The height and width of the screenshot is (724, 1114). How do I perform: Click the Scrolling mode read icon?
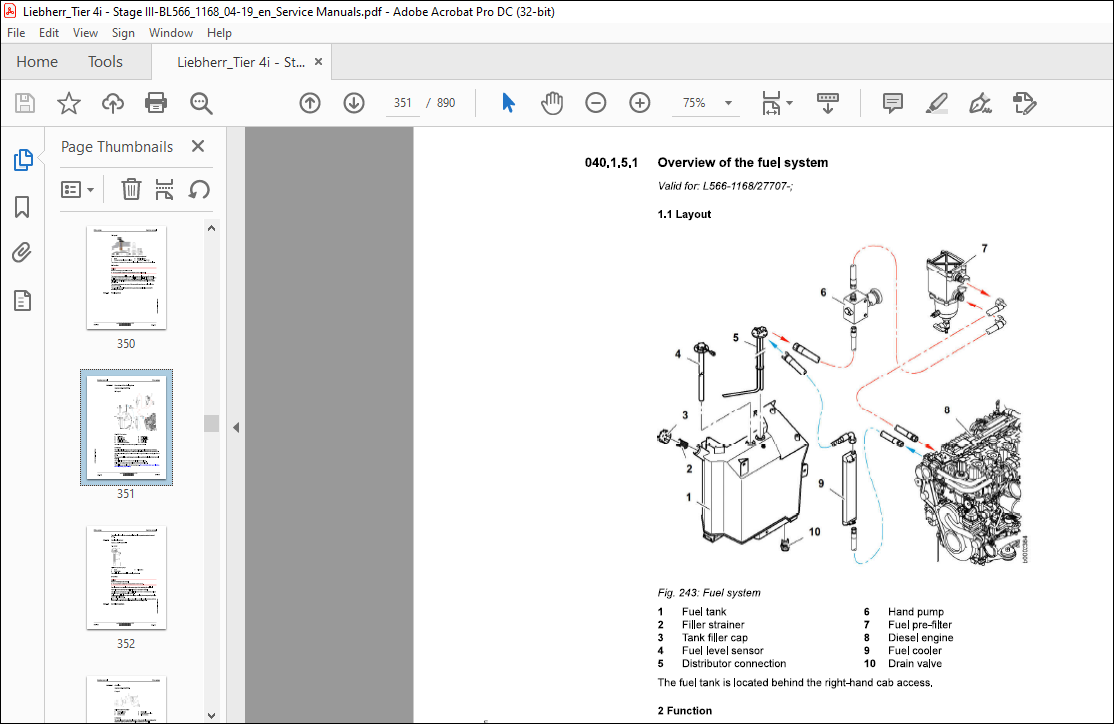(x=828, y=103)
